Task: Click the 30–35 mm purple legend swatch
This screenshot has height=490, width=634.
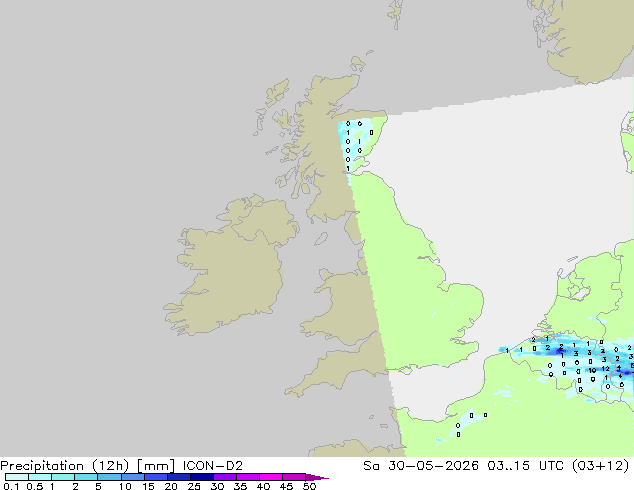Action: 225,477
